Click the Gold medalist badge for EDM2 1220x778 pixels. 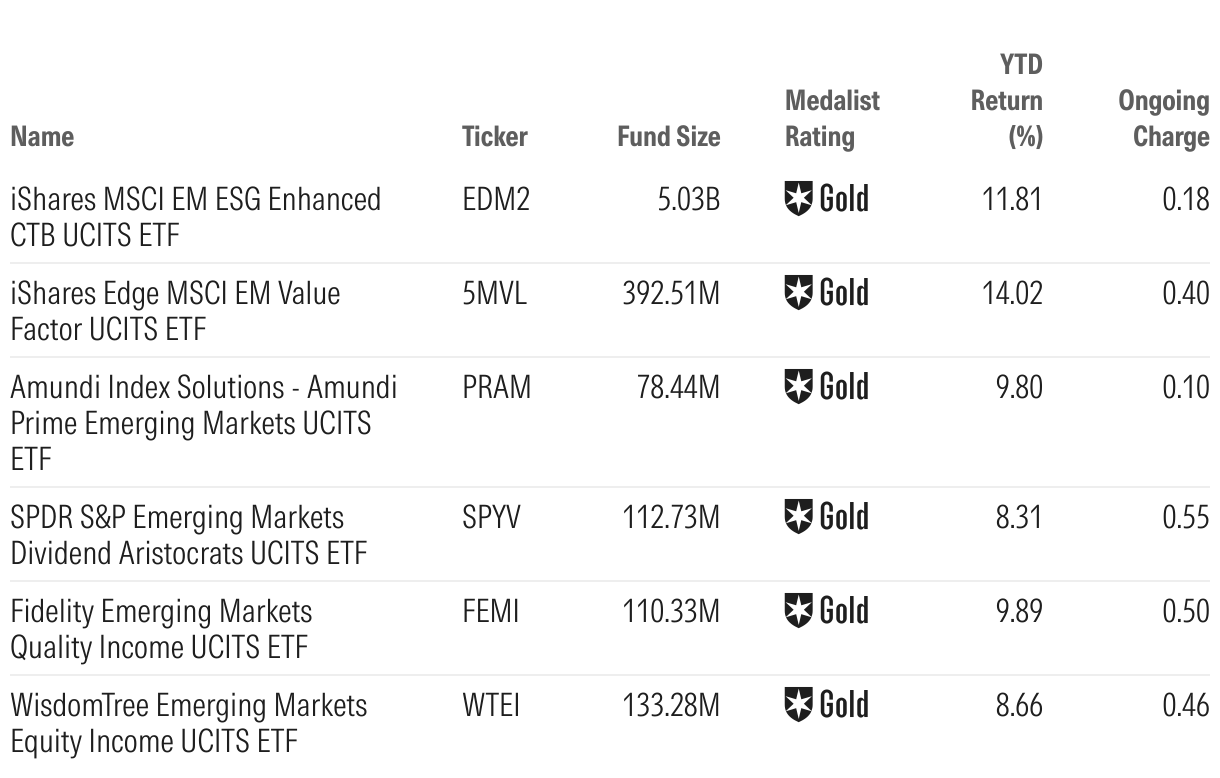pyautogui.click(x=826, y=199)
